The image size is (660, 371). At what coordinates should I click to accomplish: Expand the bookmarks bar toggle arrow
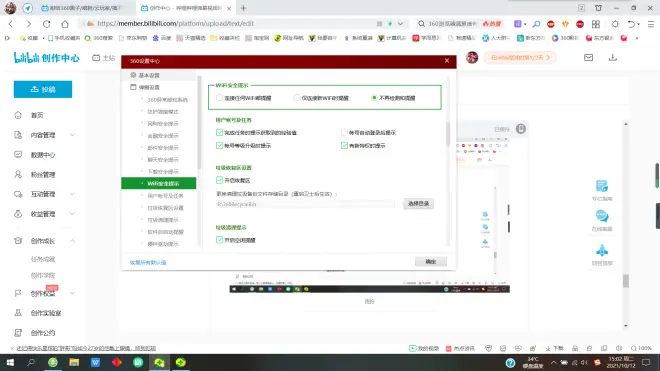point(7,38)
